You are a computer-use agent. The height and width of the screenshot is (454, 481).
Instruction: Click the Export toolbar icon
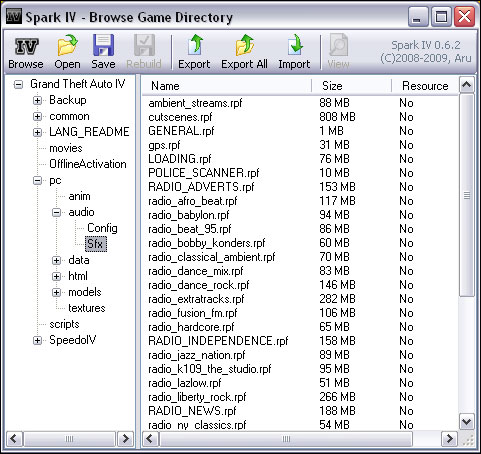(195, 45)
